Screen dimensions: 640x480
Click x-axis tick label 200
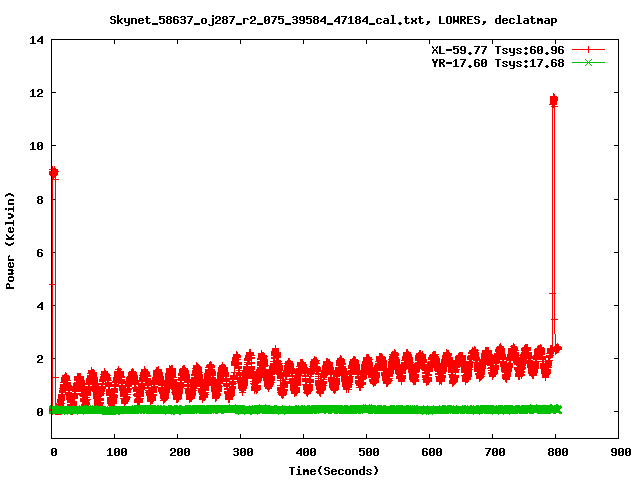[180, 452]
